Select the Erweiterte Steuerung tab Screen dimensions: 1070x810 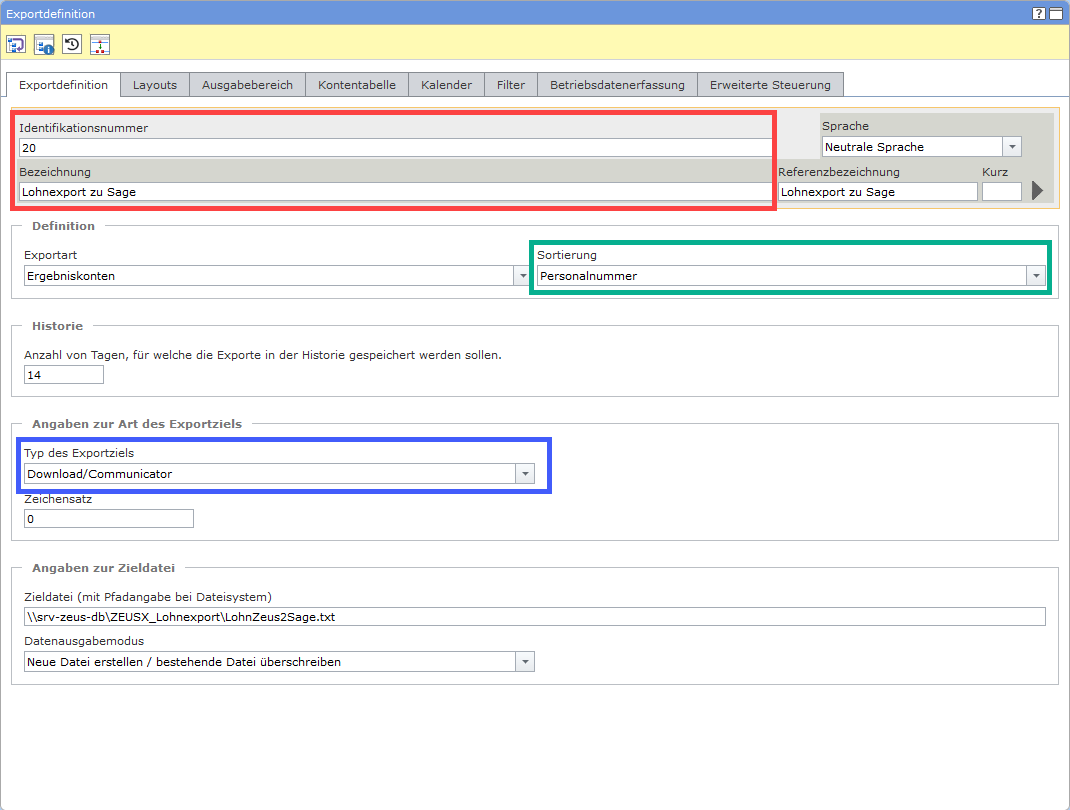click(770, 85)
